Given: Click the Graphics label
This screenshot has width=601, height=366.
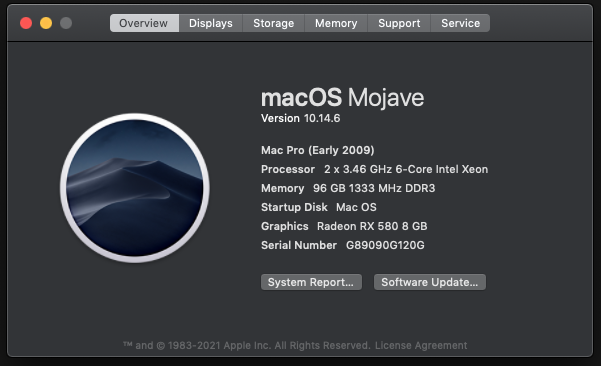Looking at the screenshot, I should coord(285,226).
